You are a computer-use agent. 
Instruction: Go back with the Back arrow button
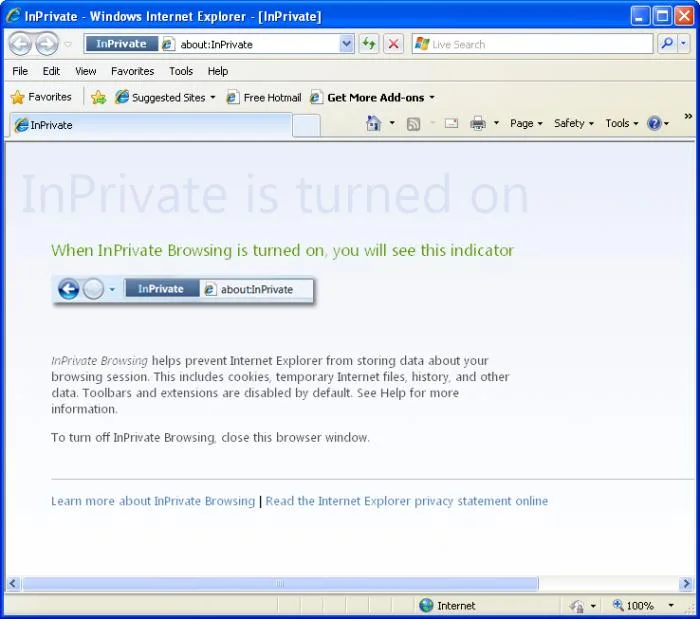point(20,44)
